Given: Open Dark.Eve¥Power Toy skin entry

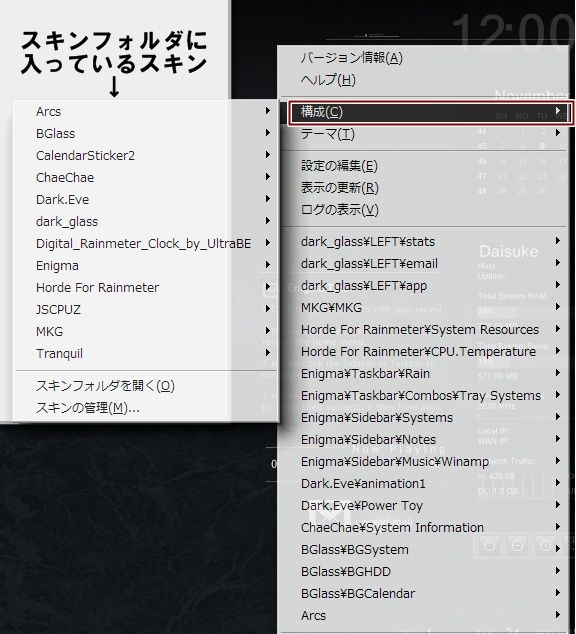Looking at the screenshot, I should (424, 505).
